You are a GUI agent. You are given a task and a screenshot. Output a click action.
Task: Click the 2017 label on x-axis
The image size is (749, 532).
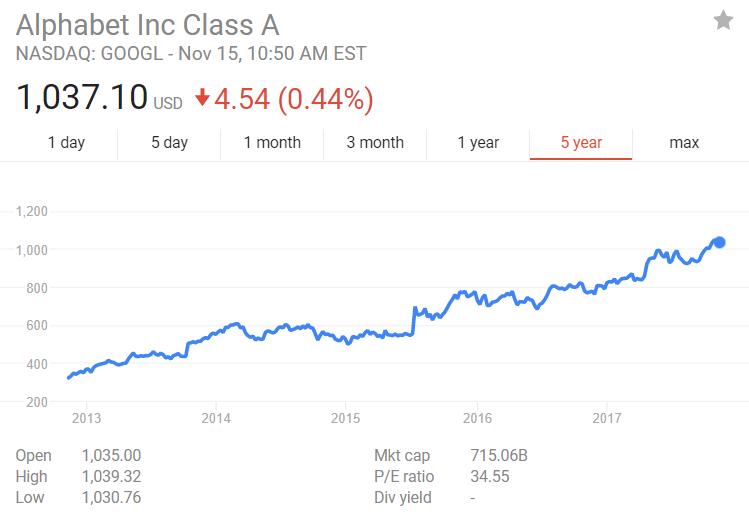[x=607, y=418]
